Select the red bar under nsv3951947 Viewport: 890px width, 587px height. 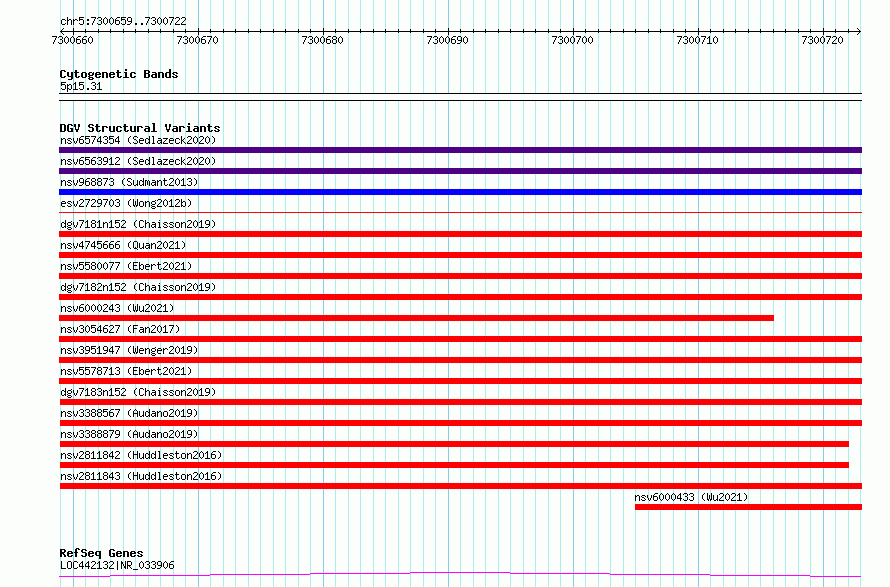pyautogui.click(x=460, y=360)
